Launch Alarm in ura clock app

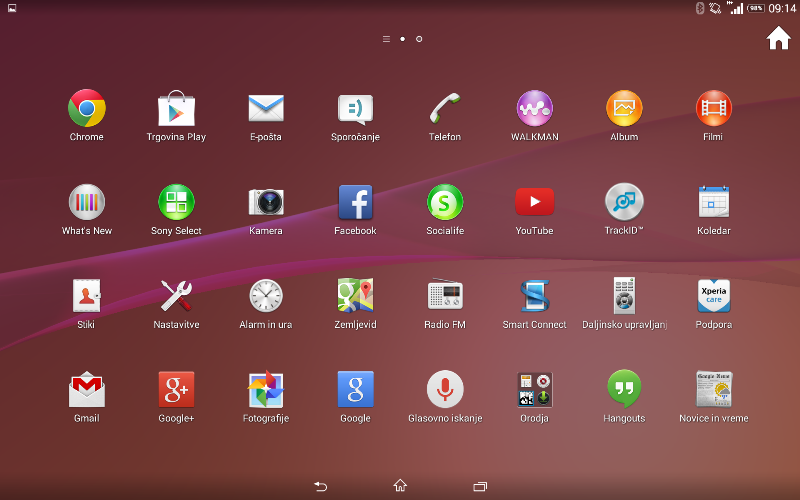[266, 295]
